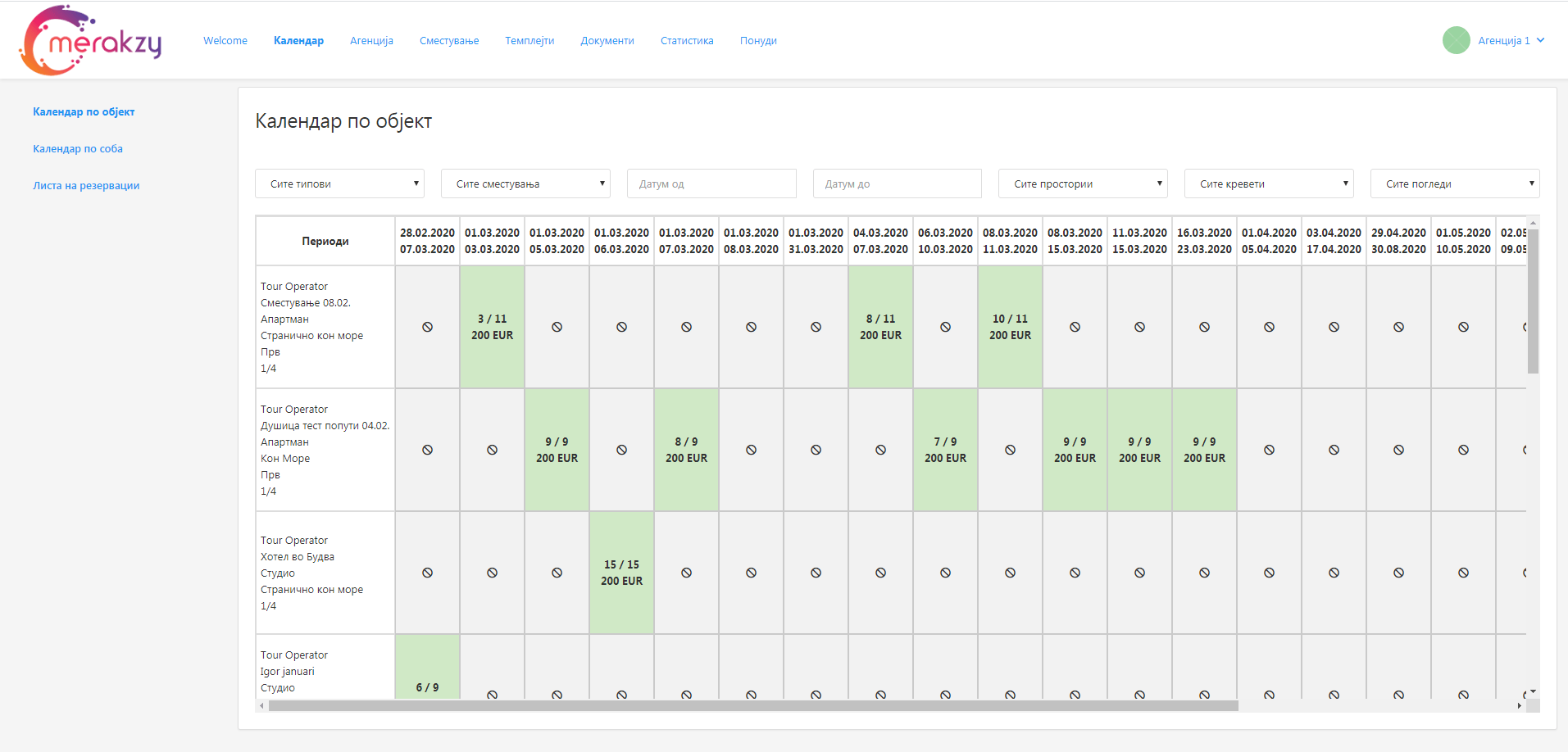Open the Сите сместувања dropdown
This screenshot has width=1568, height=752.
pos(525,183)
